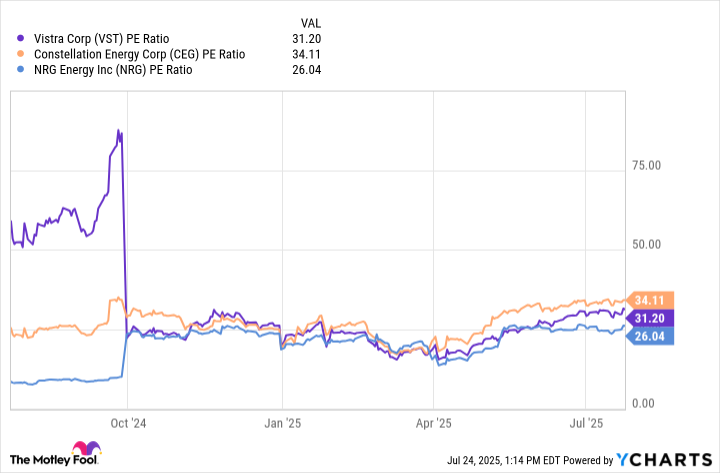The height and width of the screenshot is (473, 720).
Task: Click the YCharts logo
Action: (x=664, y=460)
